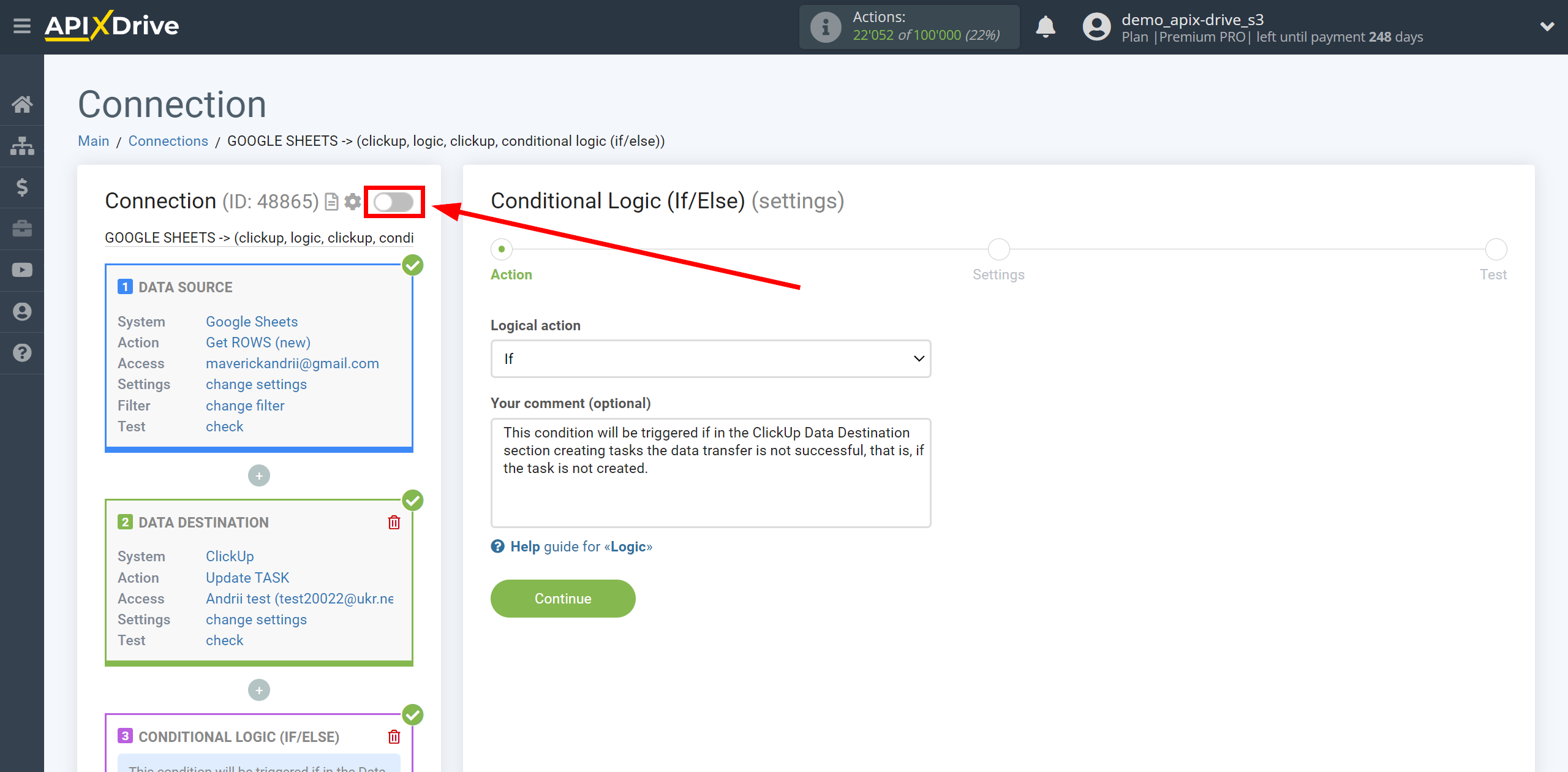Open the sidebar profile icon
Image resolution: width=1568 pixels, height=772 pixels.
[x=22, y=312]
